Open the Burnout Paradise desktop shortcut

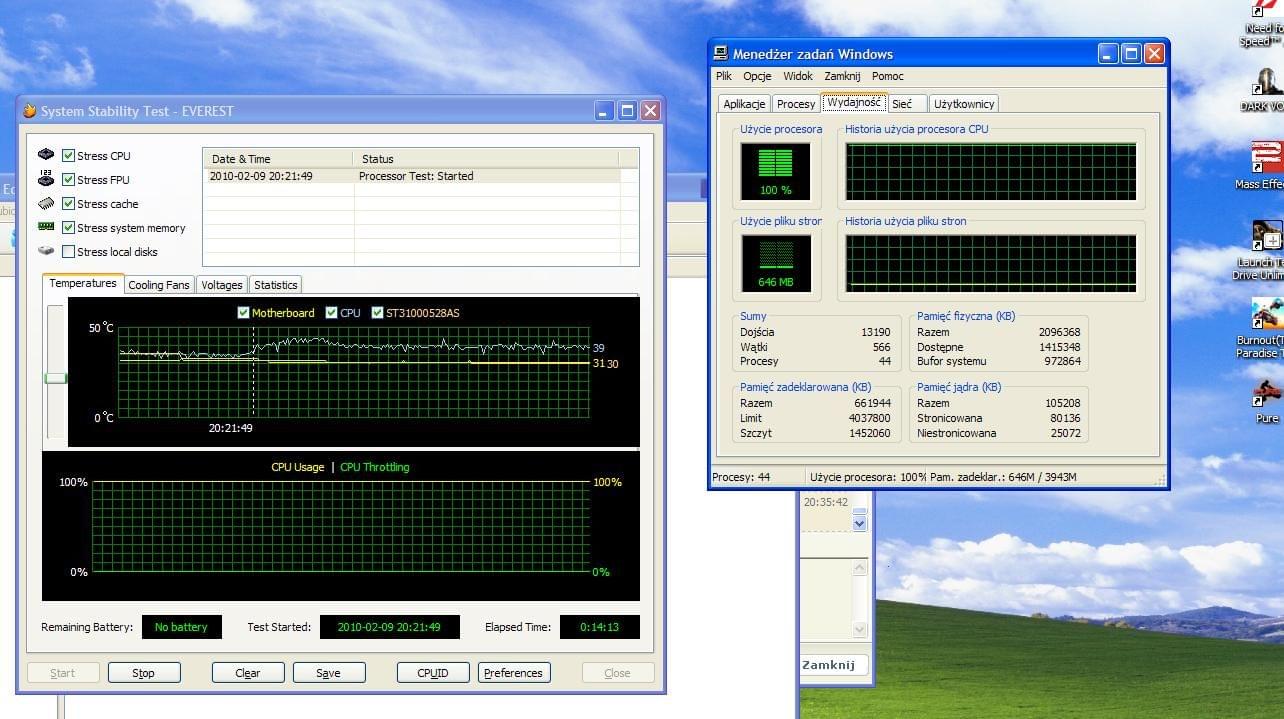1266,315
